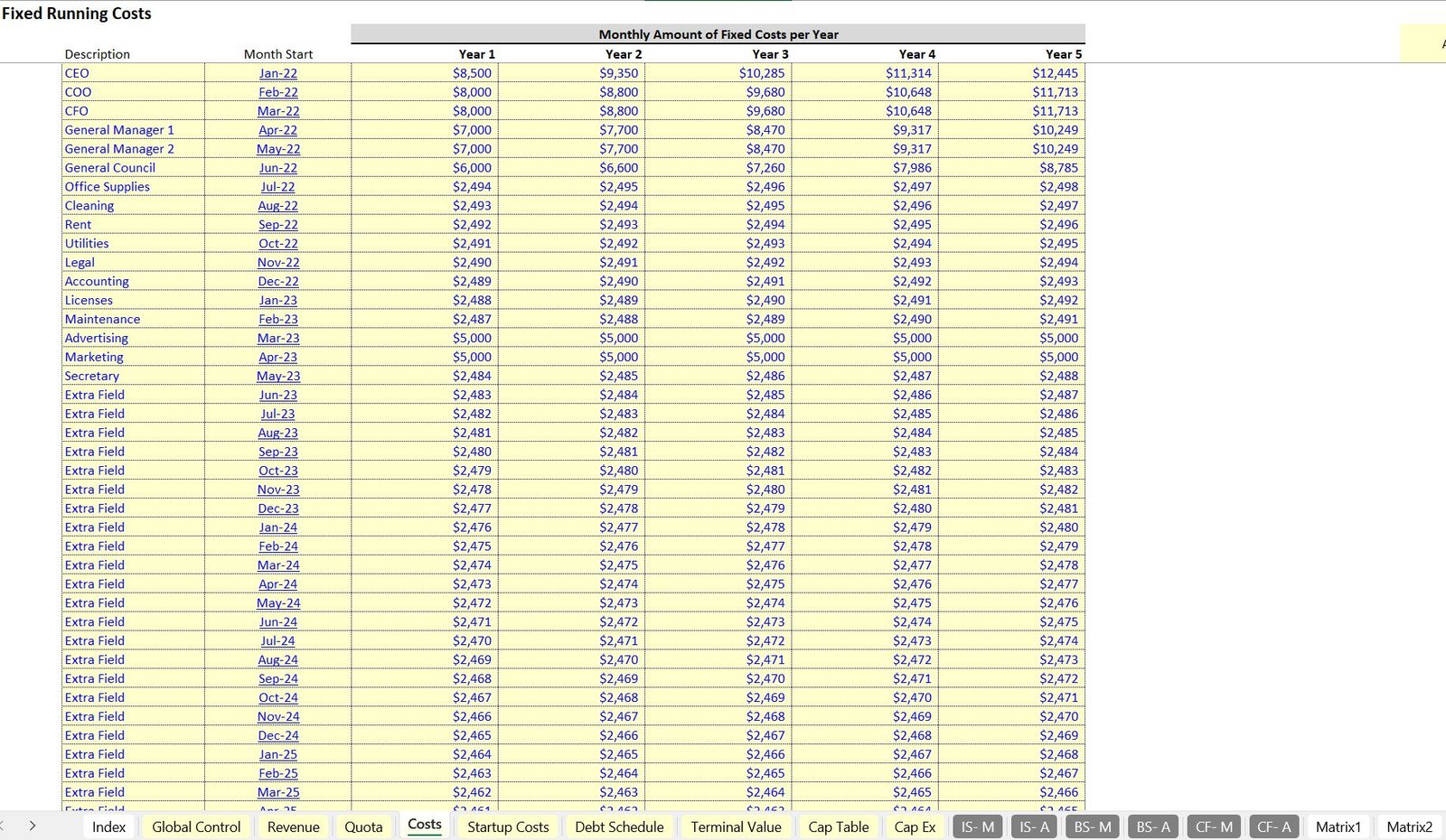Open the IS- M sheet tab
The image size is (1446, 840).
tap(977, 826)
